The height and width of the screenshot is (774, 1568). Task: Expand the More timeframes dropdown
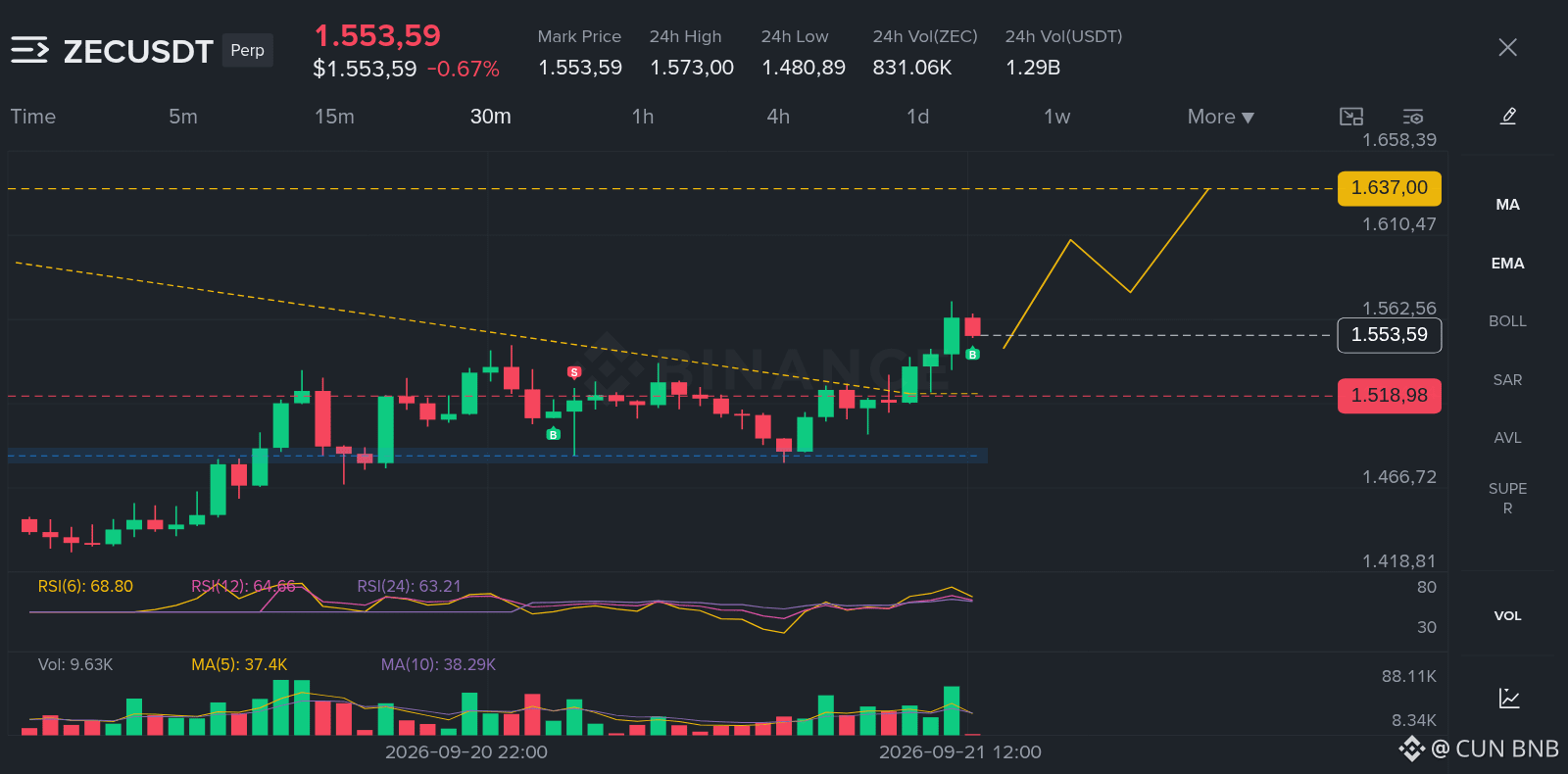click(1220, 117)
